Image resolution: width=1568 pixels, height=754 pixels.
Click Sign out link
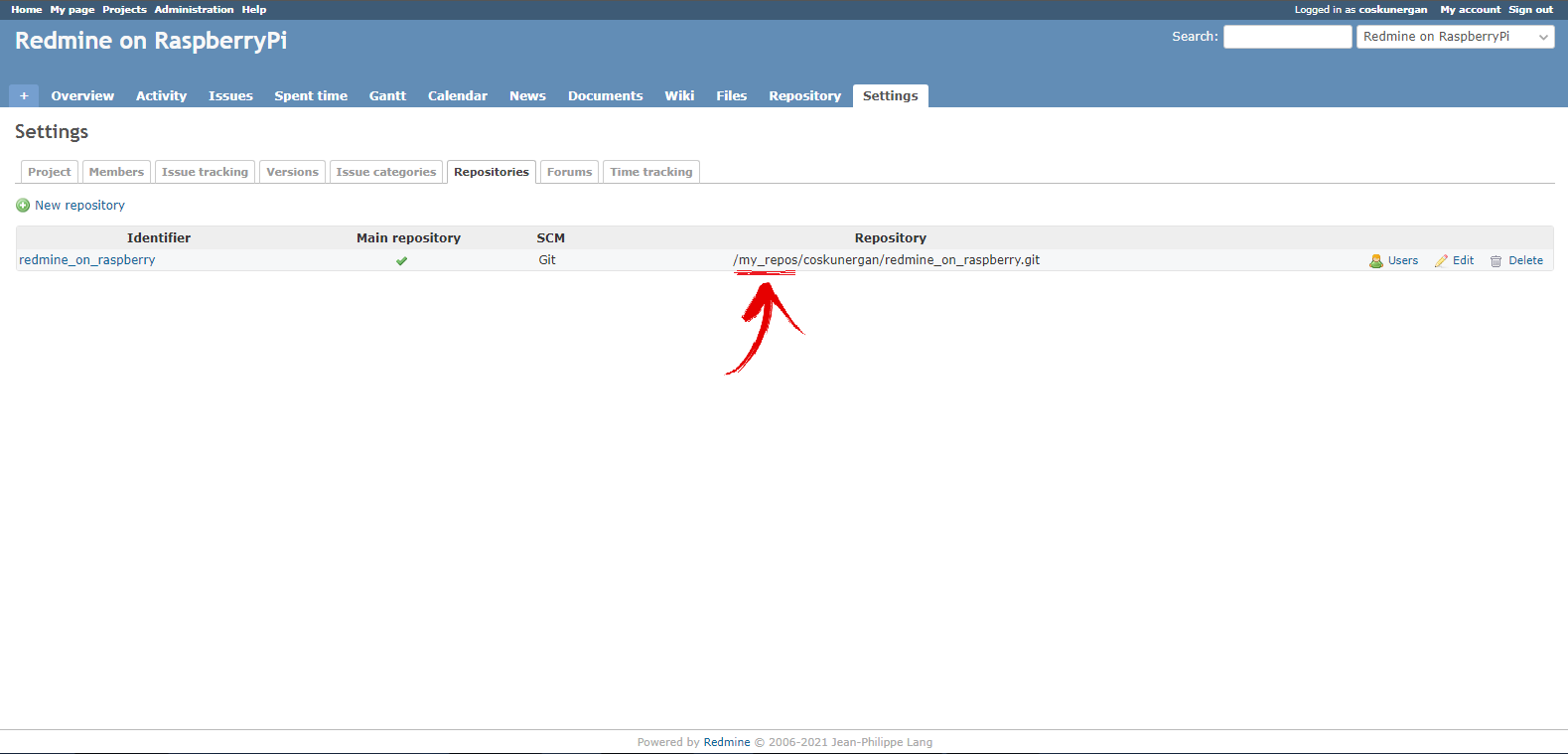1530,10
